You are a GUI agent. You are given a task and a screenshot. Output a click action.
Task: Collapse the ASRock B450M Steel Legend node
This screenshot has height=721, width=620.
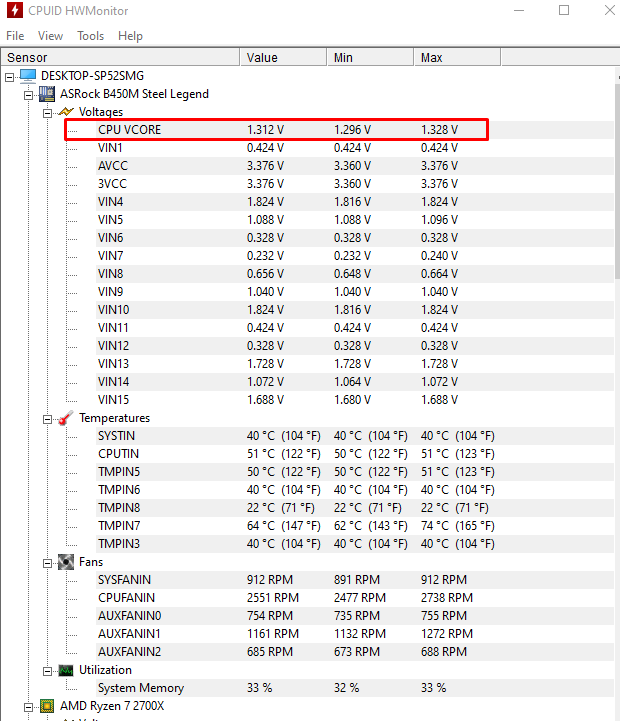(x=29, y=96)
